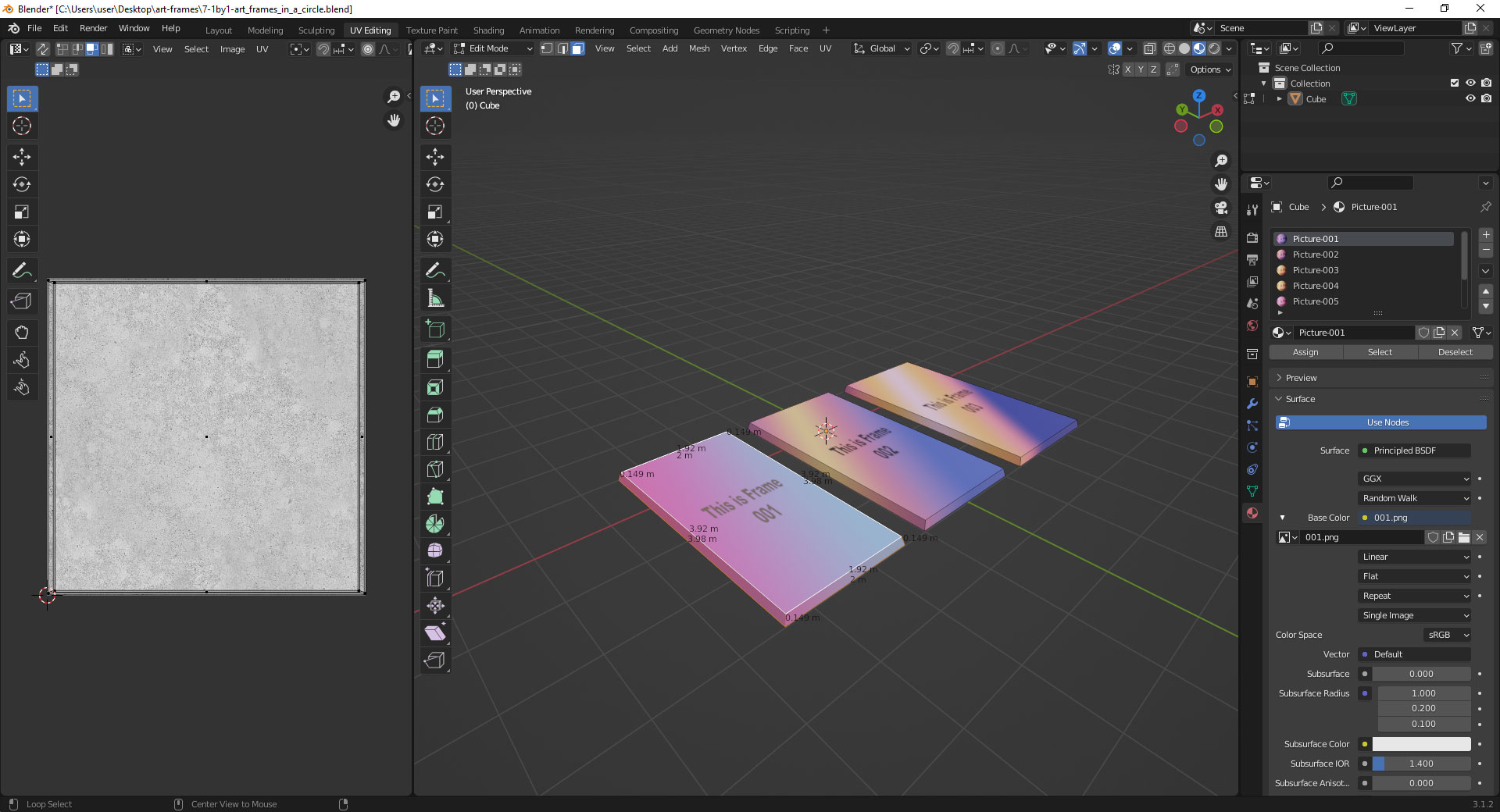The width and height of the screenshot is (1500, 812).
Task: Select the Bevel tool in viewport toolbar
Action: click(435, 415)
